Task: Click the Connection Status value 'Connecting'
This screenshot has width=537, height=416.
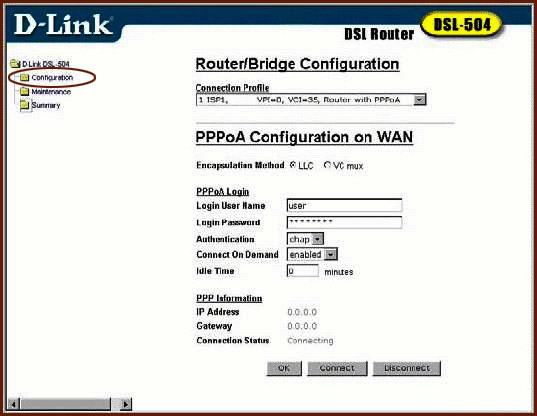Action: (x=310, y=341)
